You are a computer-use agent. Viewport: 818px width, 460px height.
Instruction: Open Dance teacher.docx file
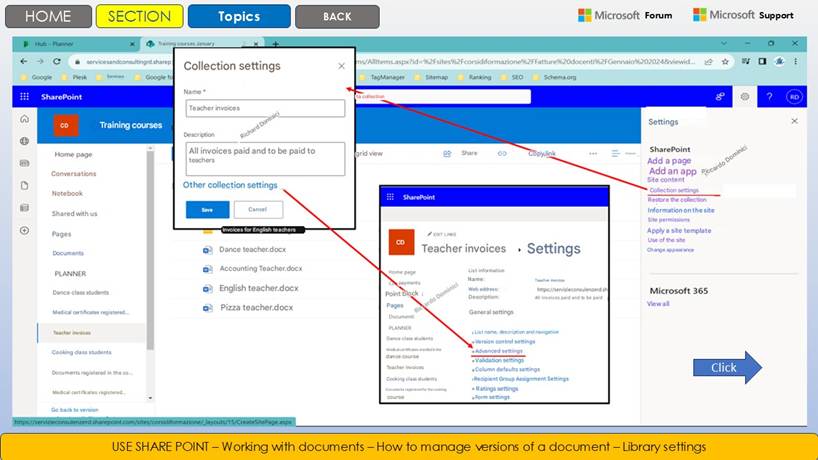[252, 250]
